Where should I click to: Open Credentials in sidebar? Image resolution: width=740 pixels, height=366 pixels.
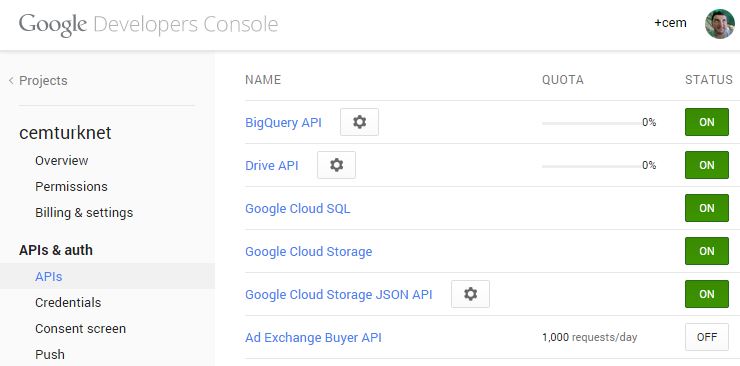[x=68, y=302]
